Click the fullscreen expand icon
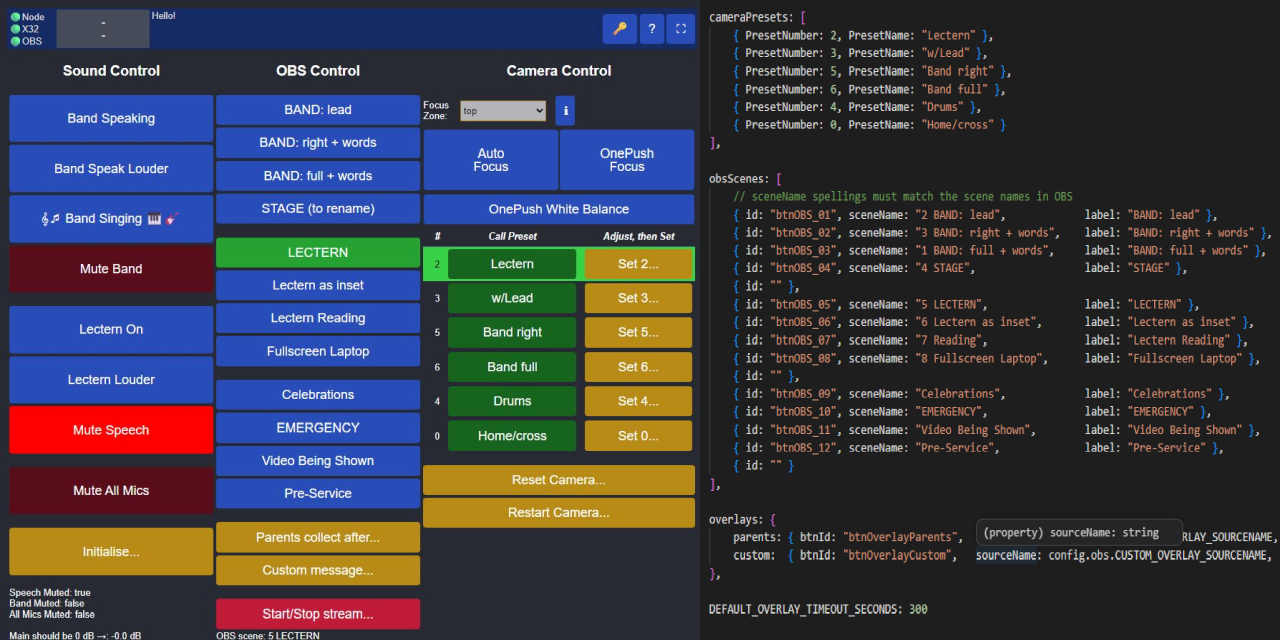Image resolution: width=1280 pixels, height=640 pixels. [x=681, y=29]
